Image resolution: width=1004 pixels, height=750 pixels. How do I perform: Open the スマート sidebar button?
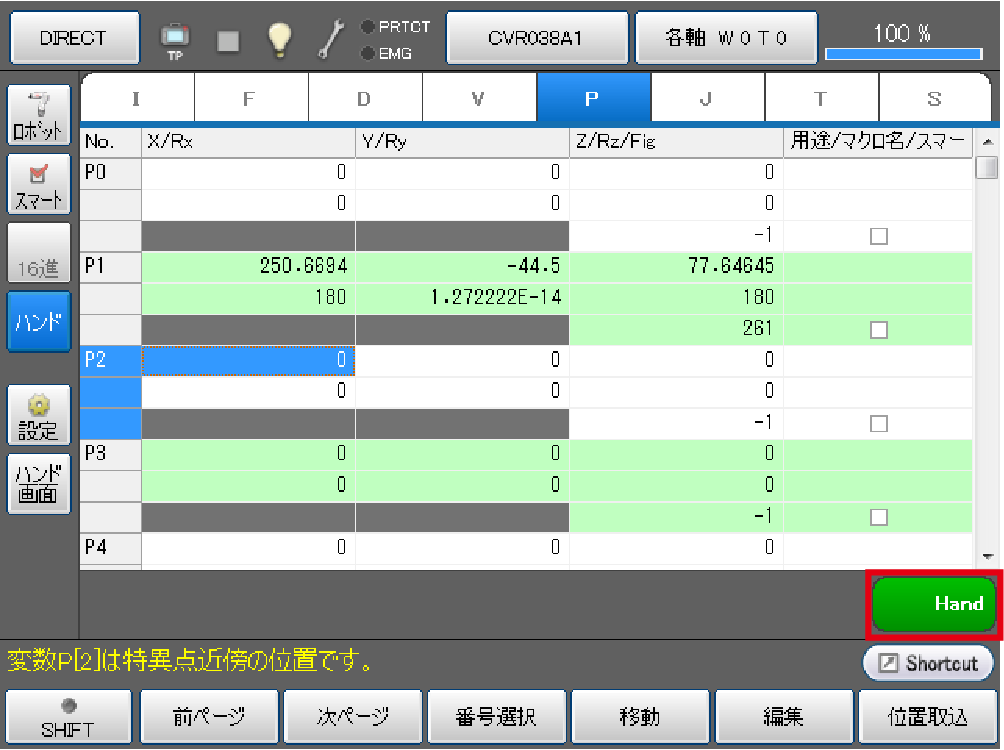tap(39, 185)
